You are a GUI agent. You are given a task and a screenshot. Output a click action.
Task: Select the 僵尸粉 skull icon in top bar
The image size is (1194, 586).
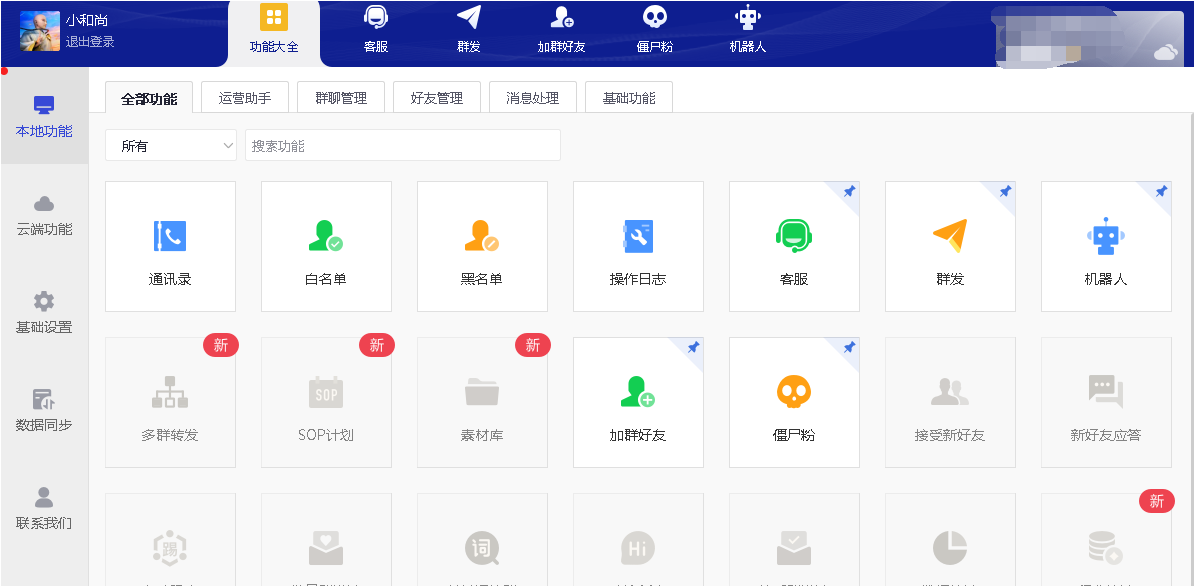[654, 30]
